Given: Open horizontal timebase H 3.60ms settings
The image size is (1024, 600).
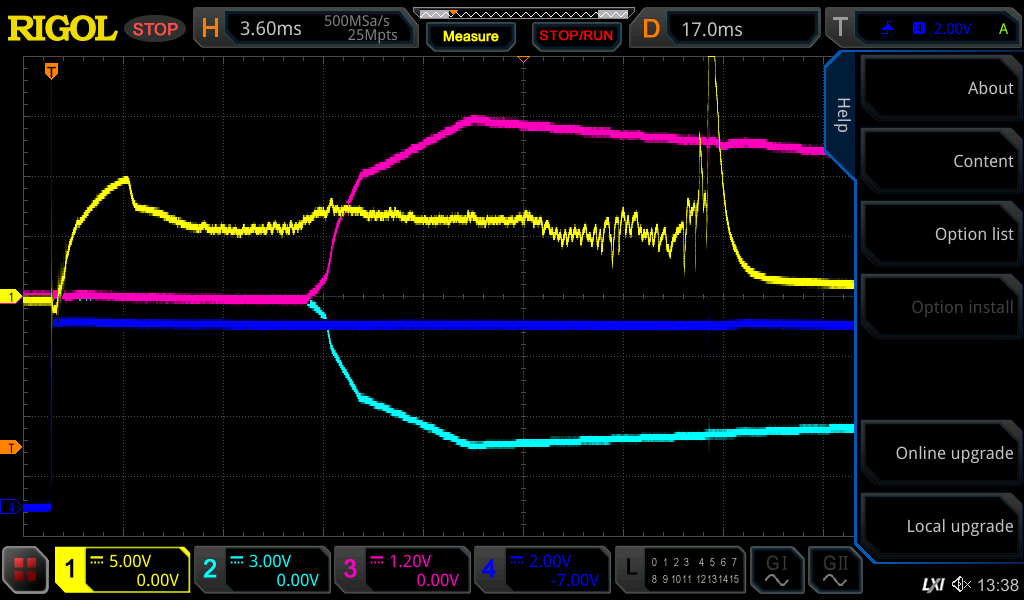Looking at the screenshot, I should tap(305, 29).
